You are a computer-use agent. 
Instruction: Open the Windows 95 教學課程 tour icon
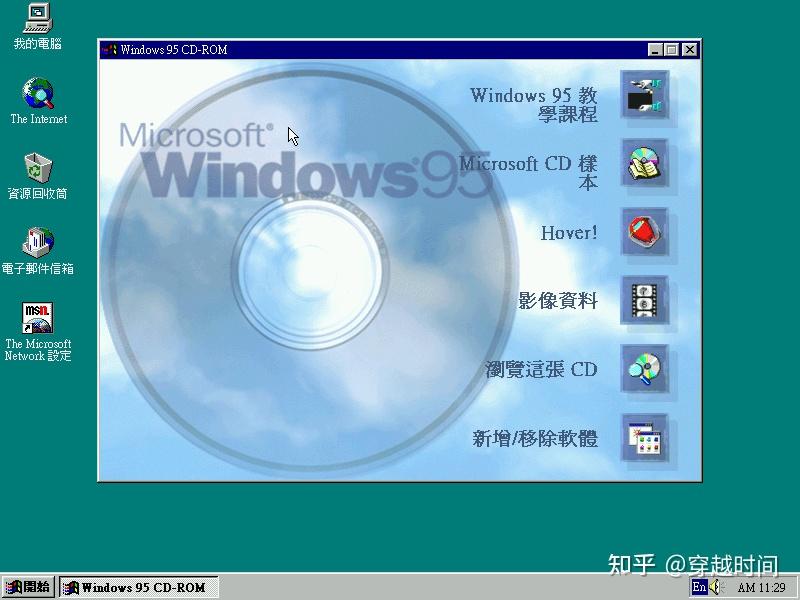pyautogui.click(x=644, y=95)
